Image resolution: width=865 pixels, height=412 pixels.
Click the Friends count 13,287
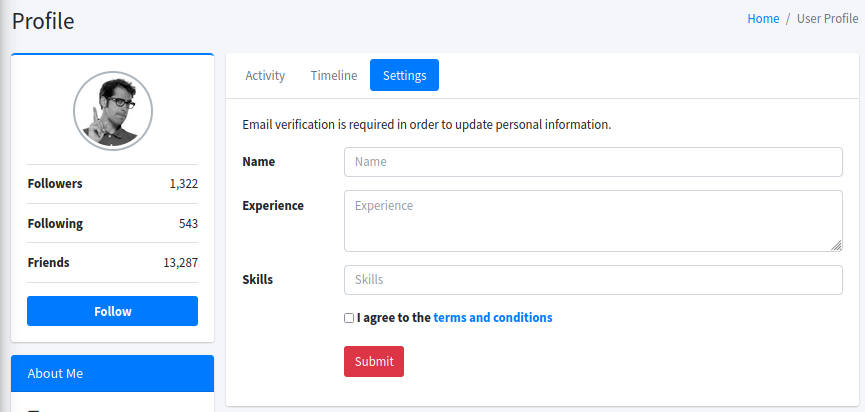point(180,263)
